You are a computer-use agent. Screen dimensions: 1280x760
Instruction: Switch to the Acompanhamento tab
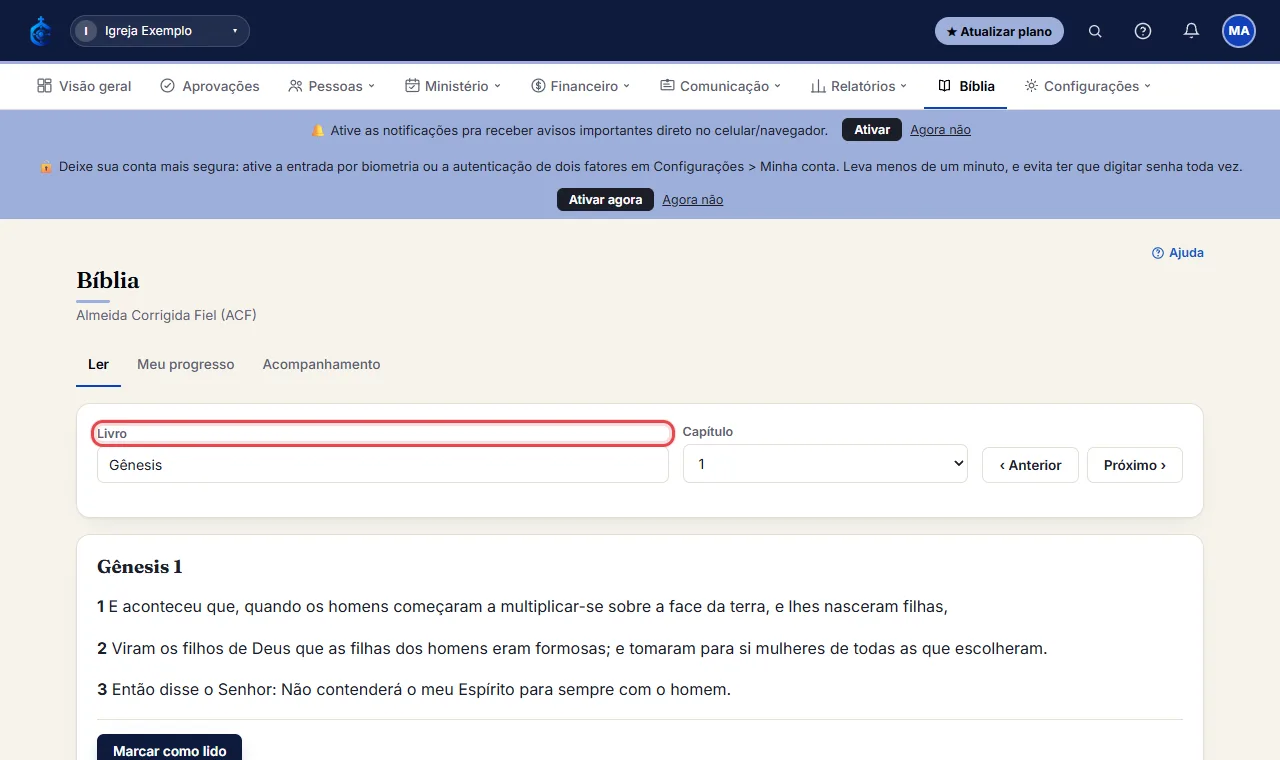[321, 364]
